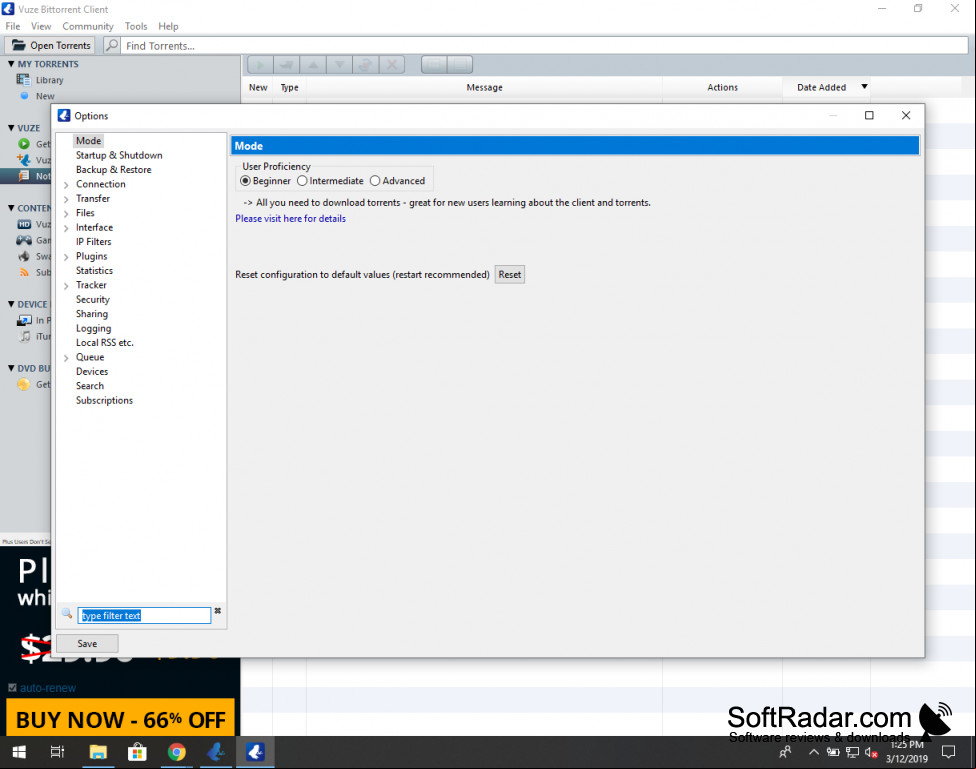The width and height of the screenshot is (976, 769).
Task: Click the Message column header
Action: click(484, 87)
